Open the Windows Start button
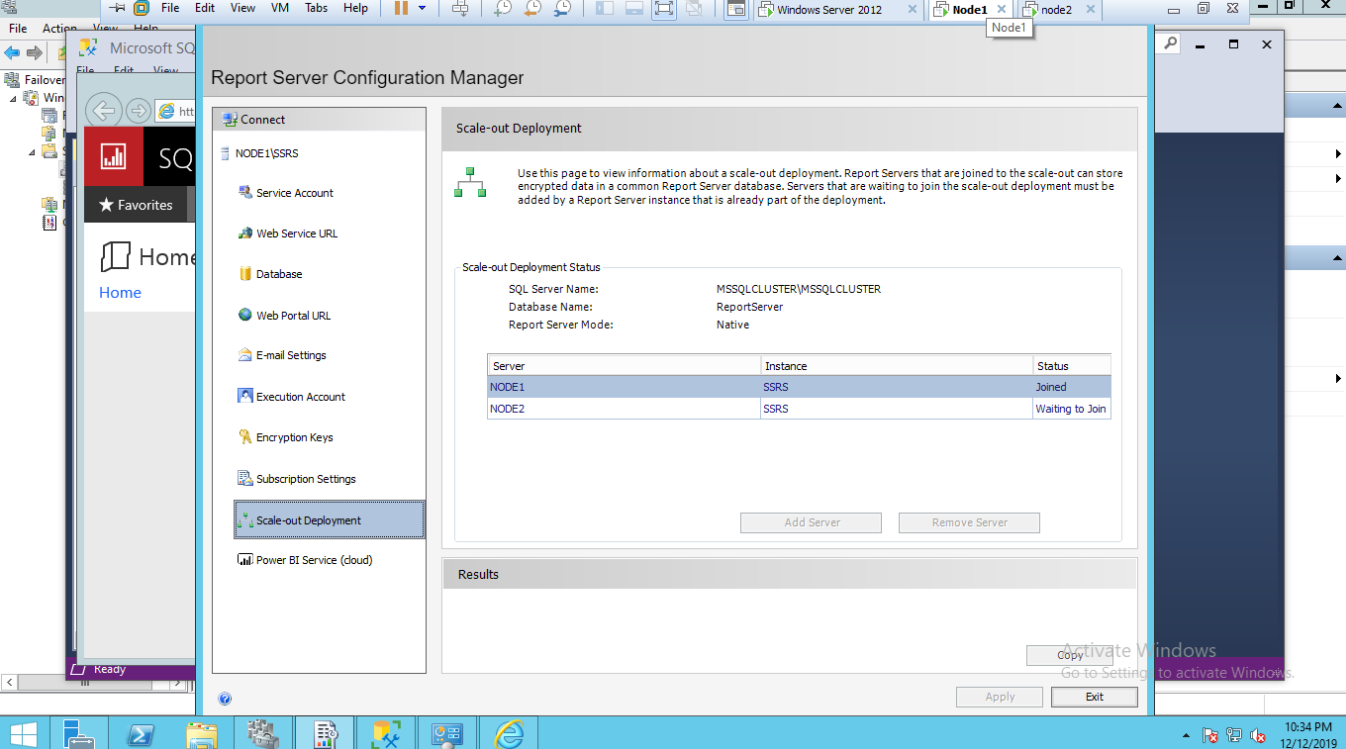Screen dimensions: 1346x749 (x=22, y=734)
